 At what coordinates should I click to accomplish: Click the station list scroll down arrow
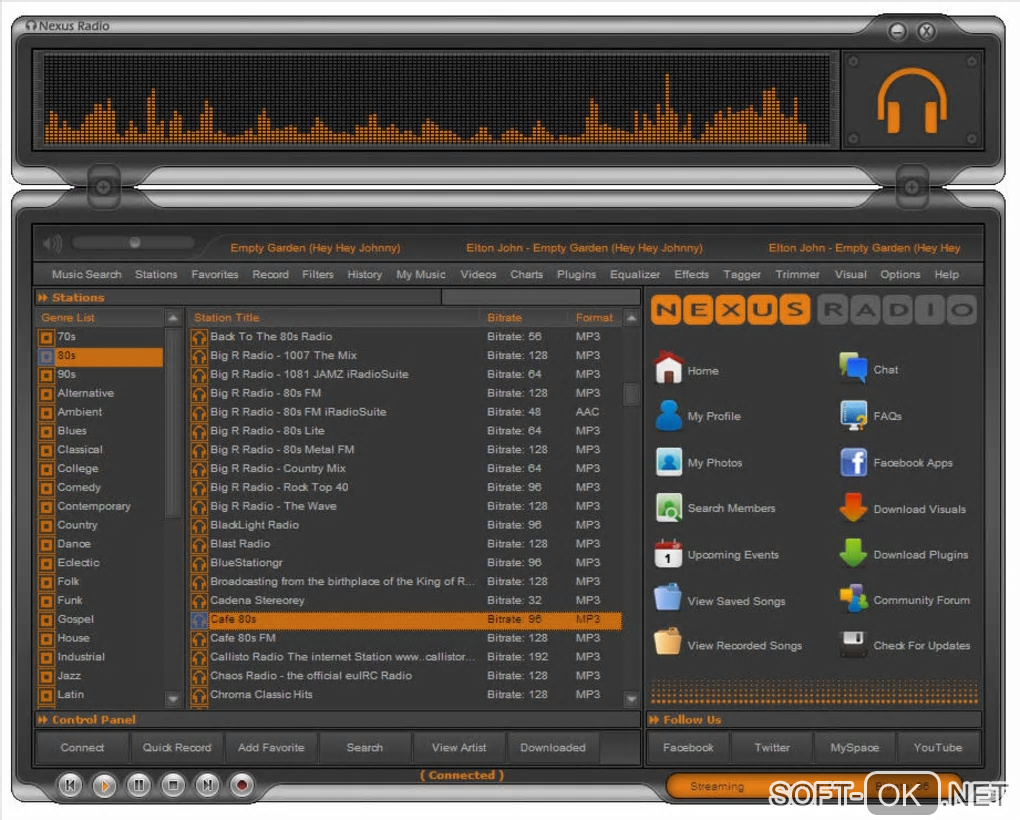click(631, 699)
